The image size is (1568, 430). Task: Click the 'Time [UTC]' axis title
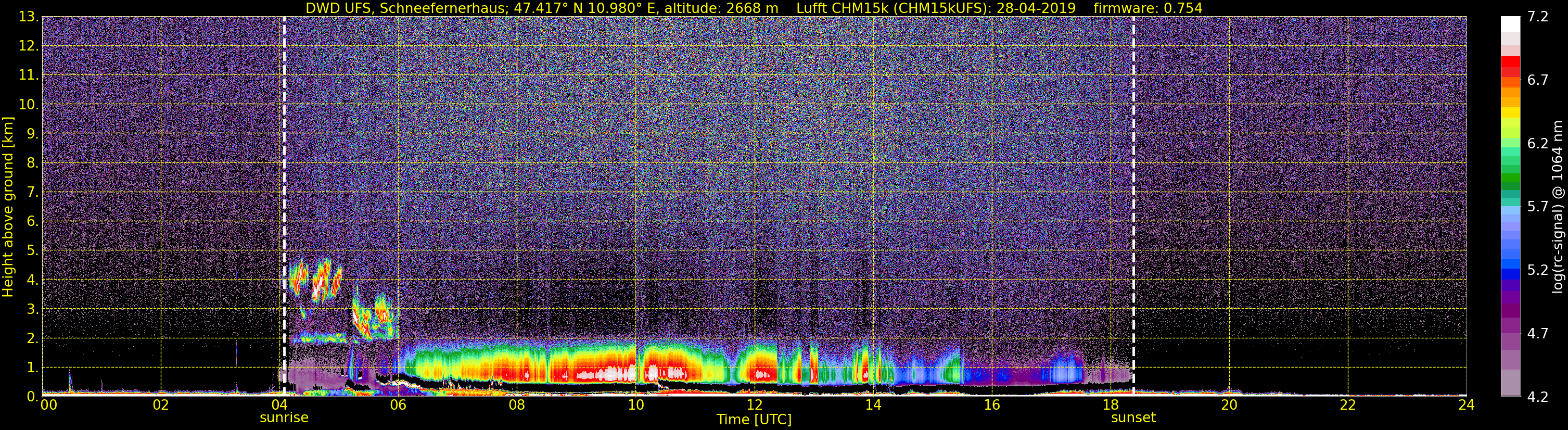pos(754,420)
